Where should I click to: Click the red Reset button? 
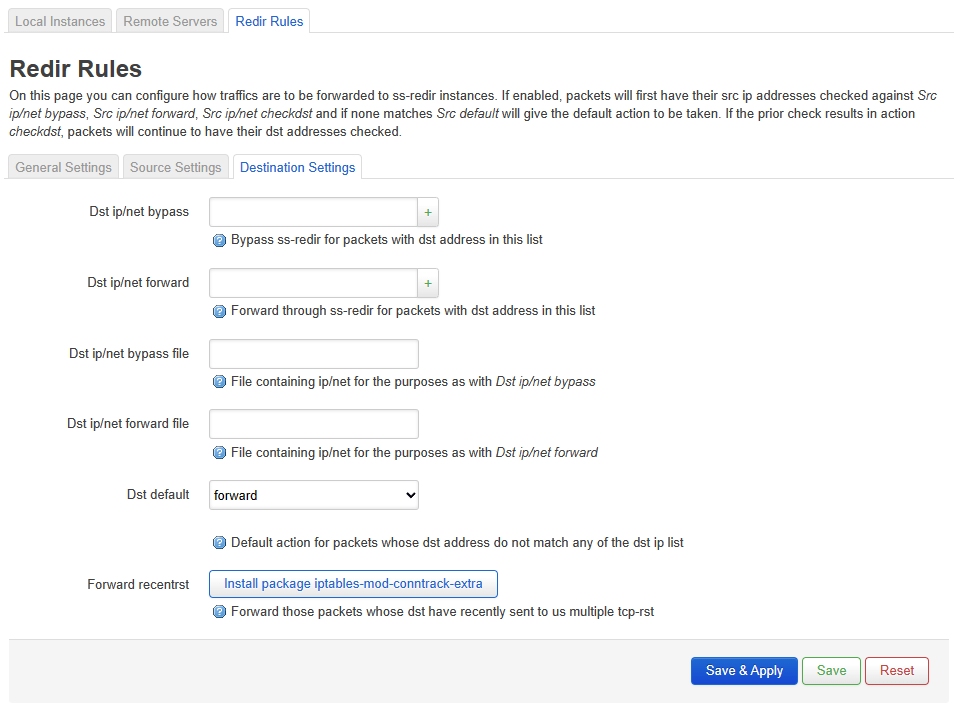[x=897, y=671]
